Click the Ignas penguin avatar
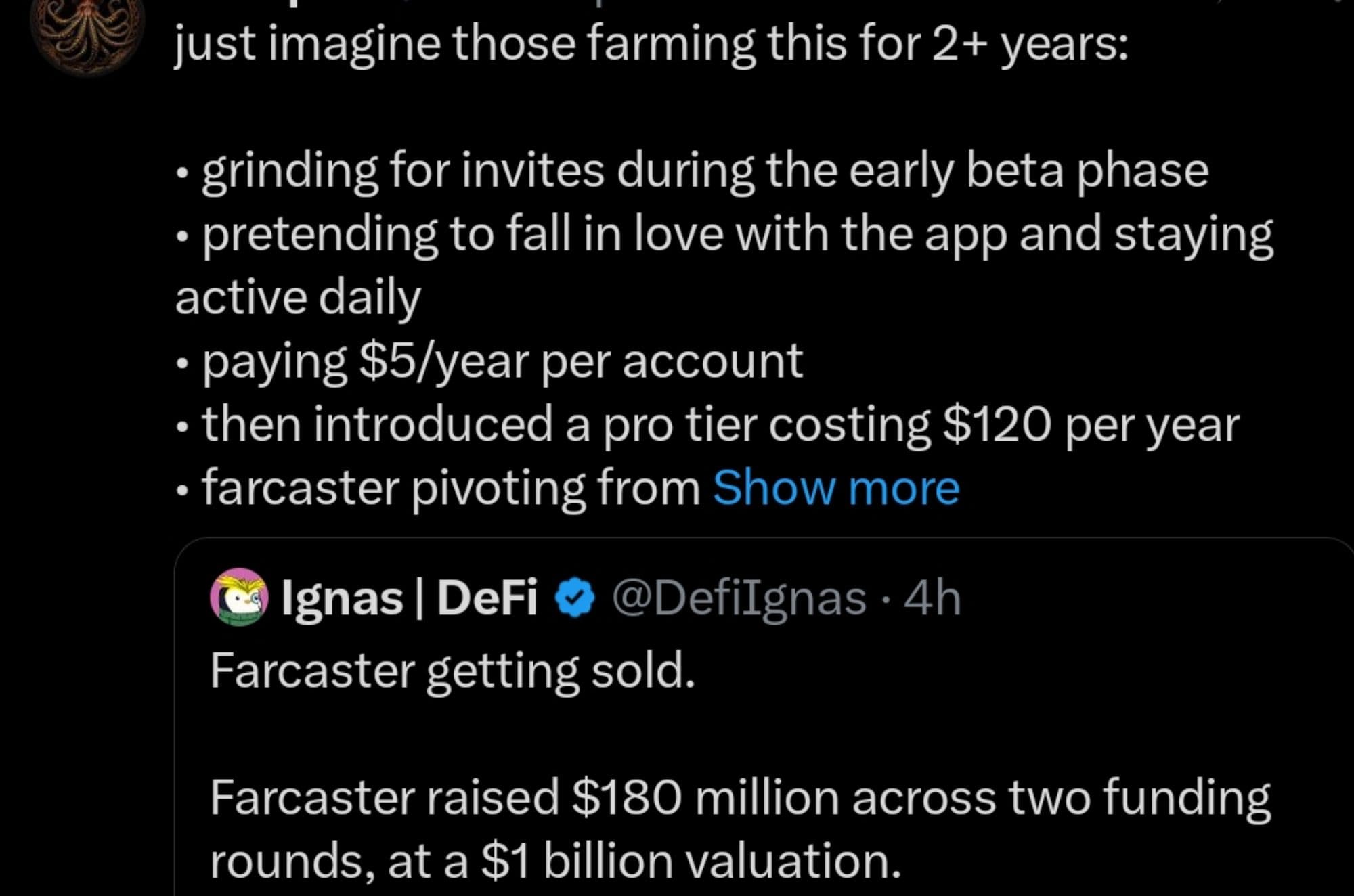Screen dimensions: 1354x896 pyautogui.click(x=238, y=598)
